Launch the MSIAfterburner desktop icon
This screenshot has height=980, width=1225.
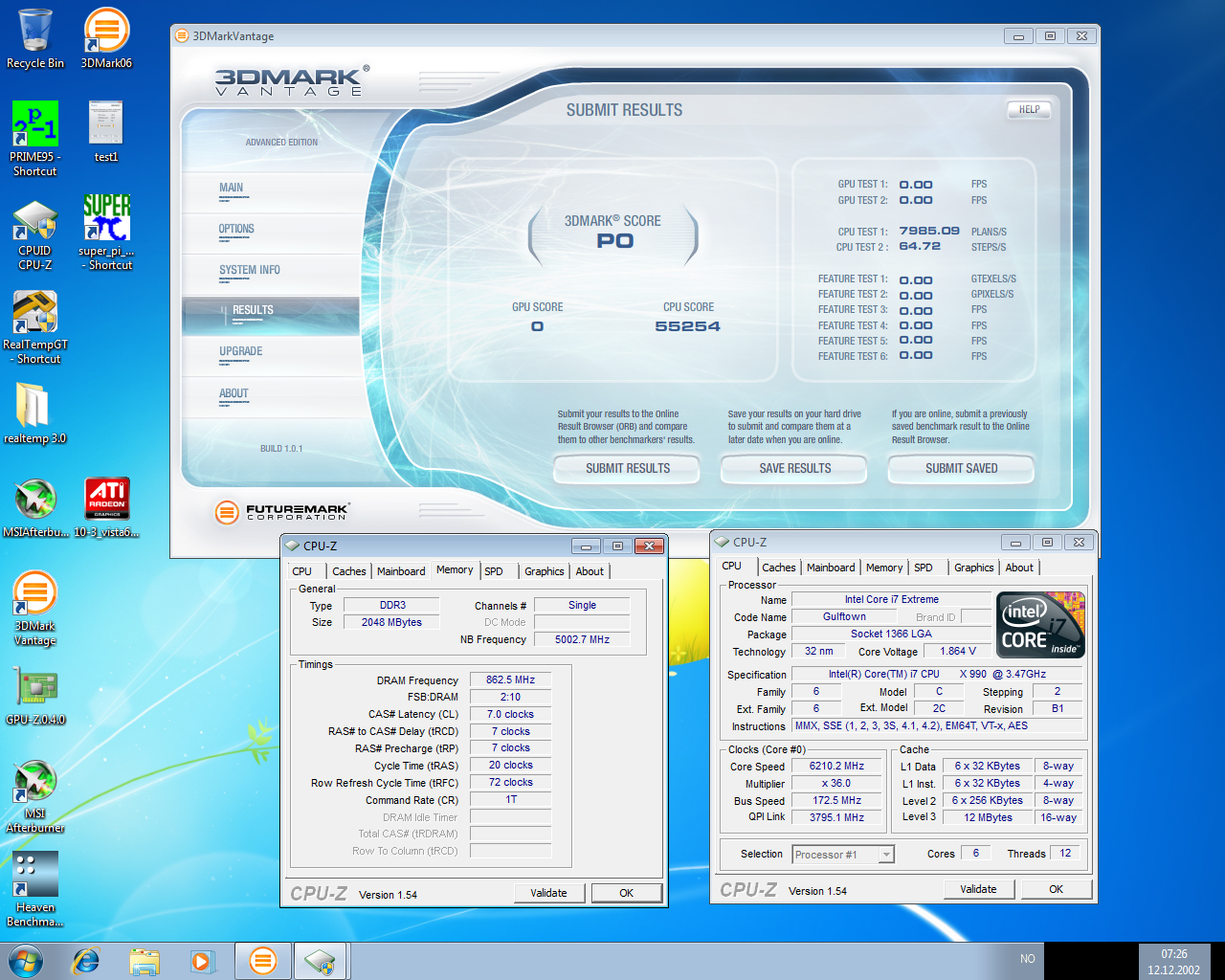pyautogui.click(x=35, y=508)
